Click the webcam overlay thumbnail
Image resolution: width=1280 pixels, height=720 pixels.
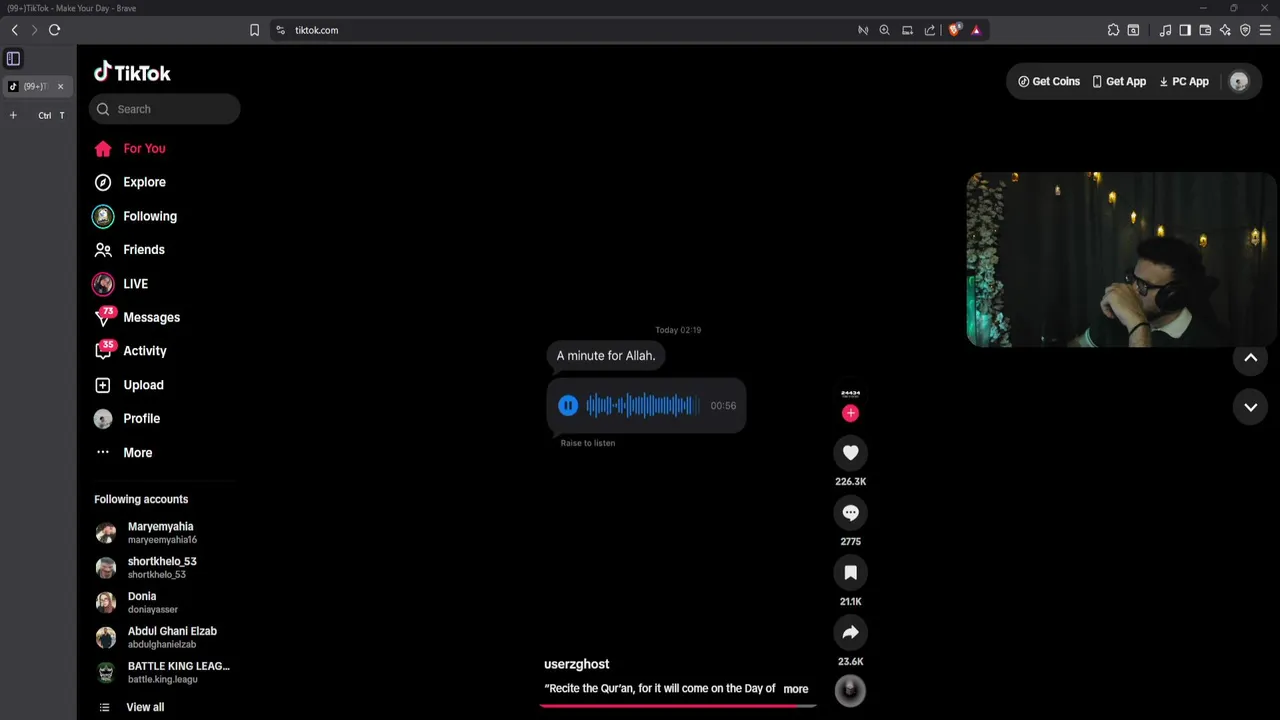(1121, 260)
